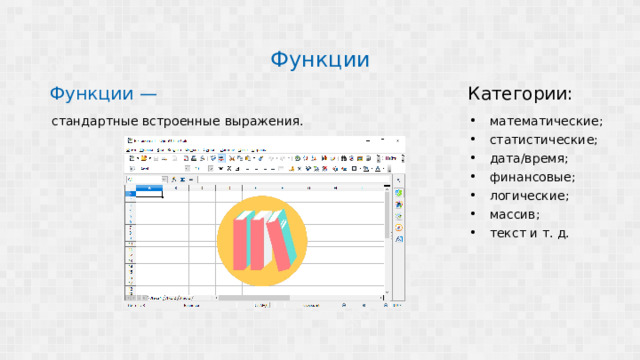Click into the formula input line

pyautogui.click(x=294, y=180)
